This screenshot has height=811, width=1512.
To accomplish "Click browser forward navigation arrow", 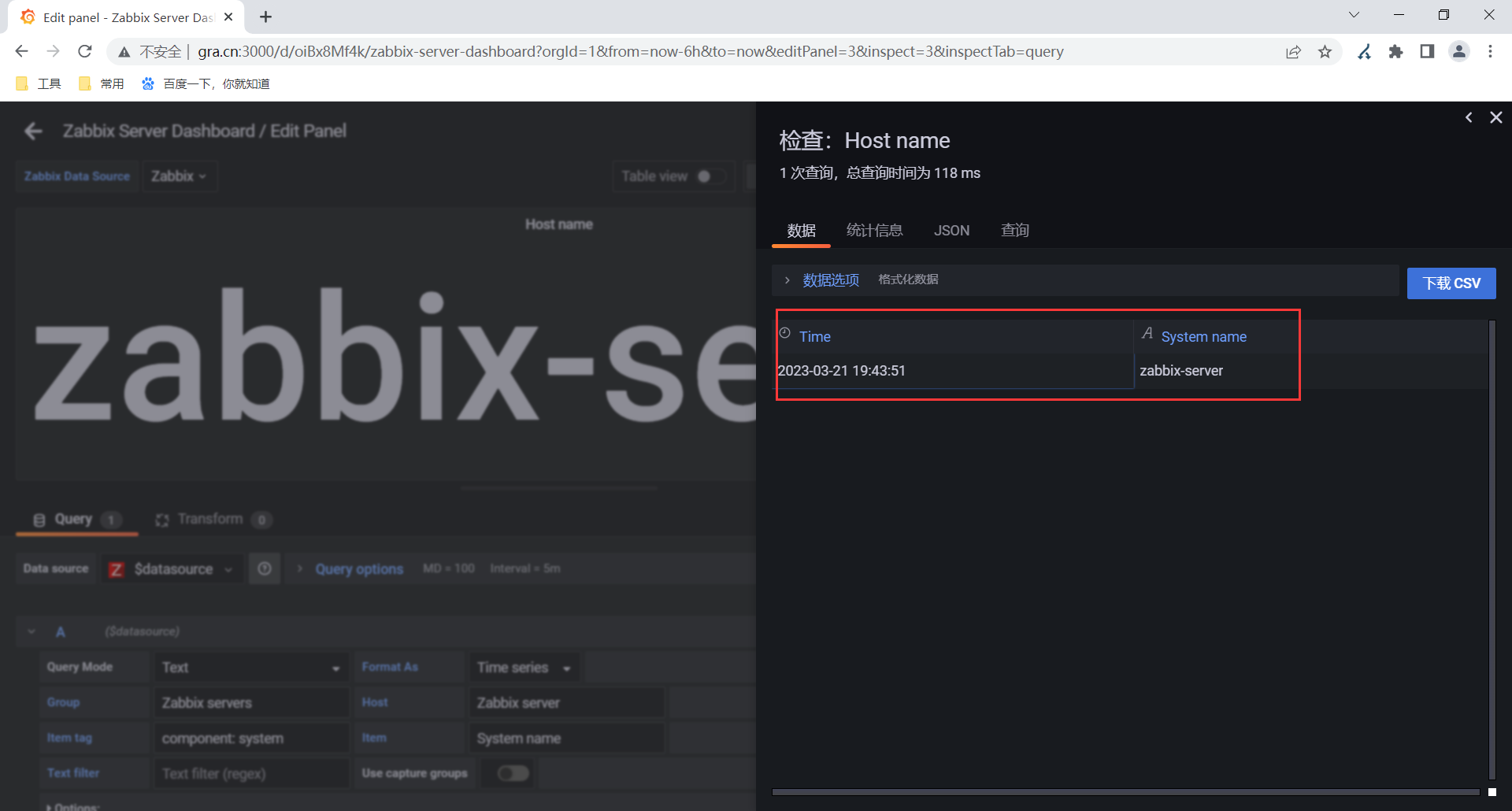I will [53, 51].
